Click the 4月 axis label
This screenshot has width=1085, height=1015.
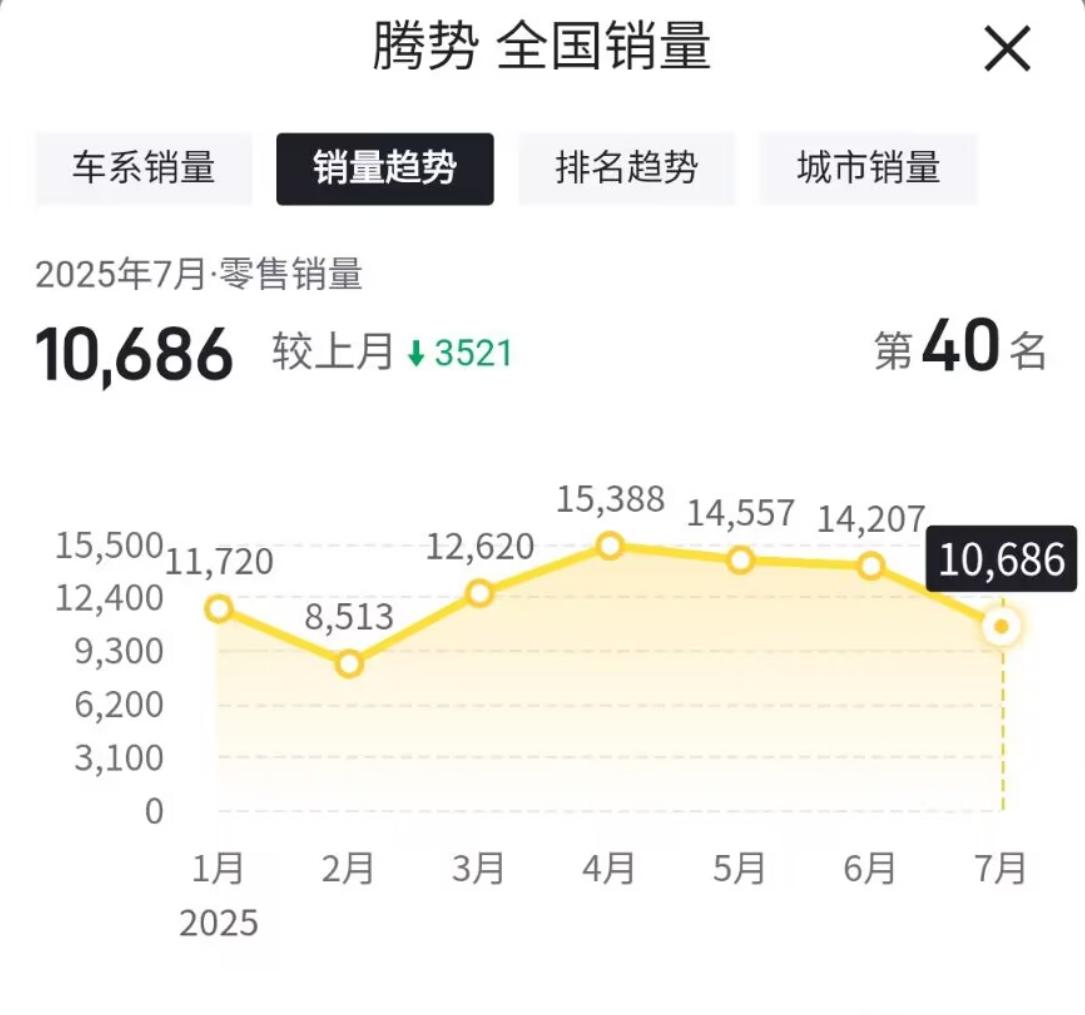[608, 868]
